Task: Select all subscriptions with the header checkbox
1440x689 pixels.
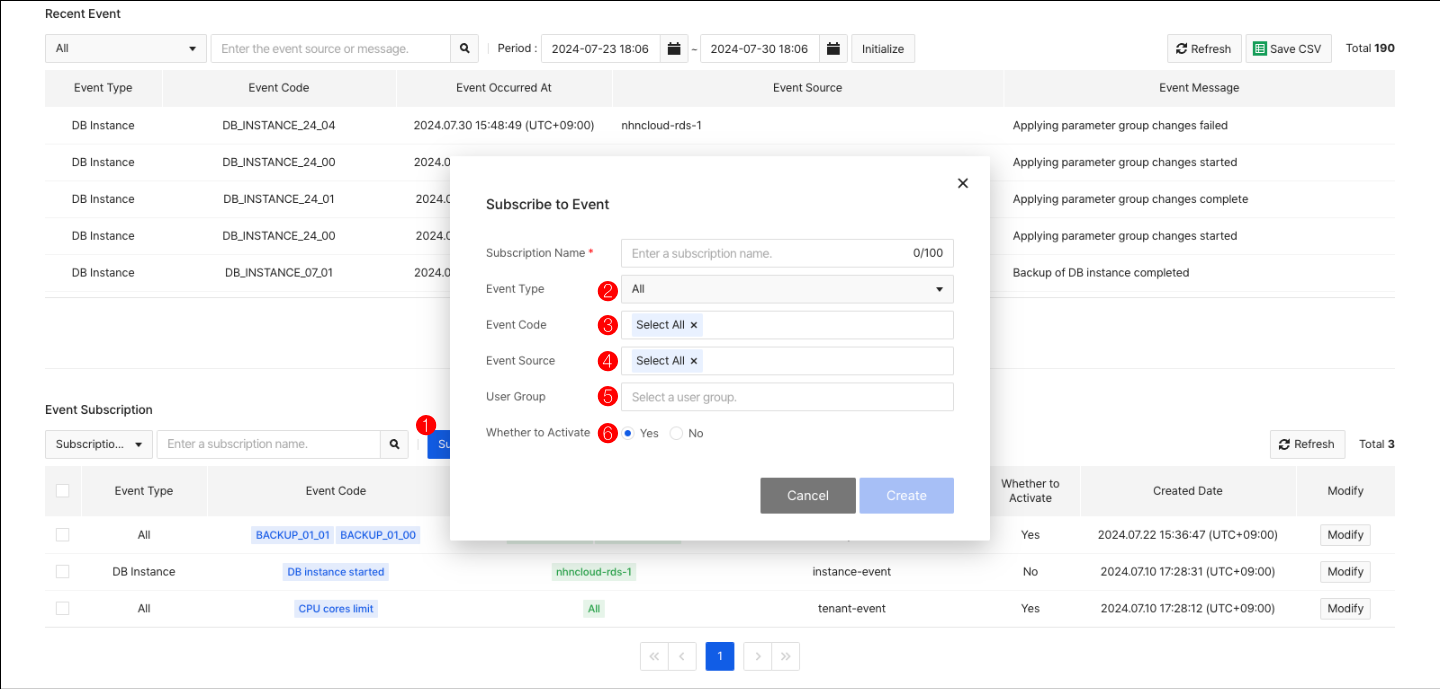Action: point(63,491)
